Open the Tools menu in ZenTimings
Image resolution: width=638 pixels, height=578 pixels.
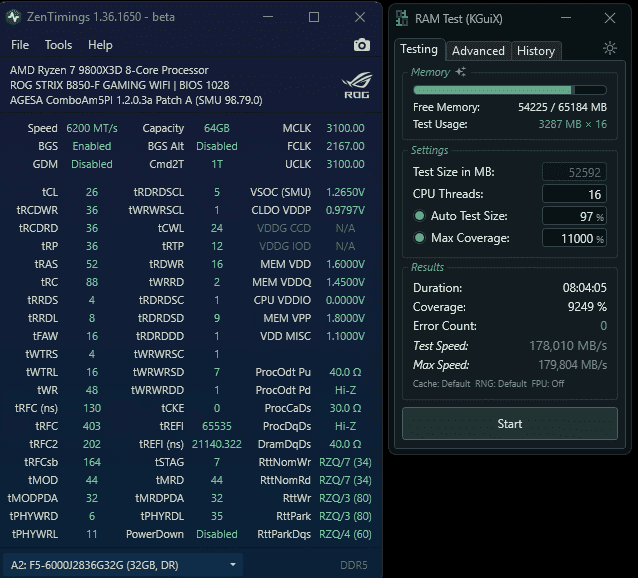(x=59, y=45)
